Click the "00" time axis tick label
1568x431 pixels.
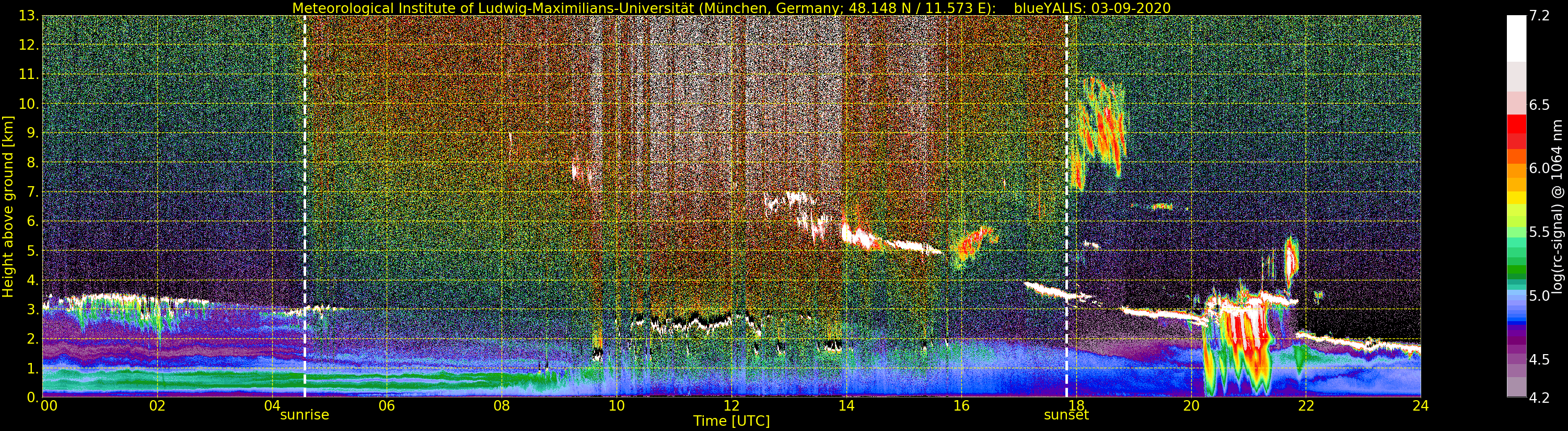pos(49,406)
